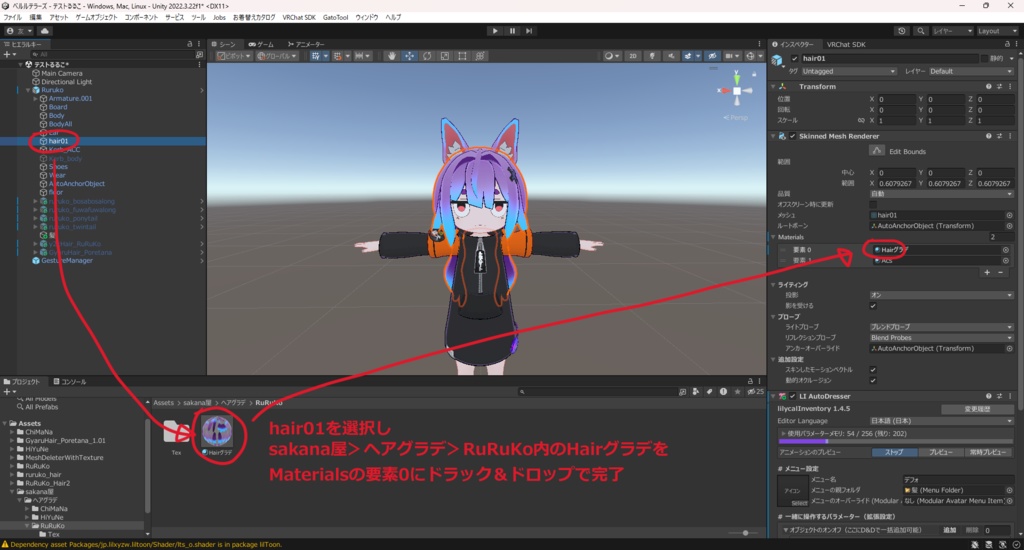Select the Rect transform tool
The width and height of the screenshot is (1024, 550).
coord(462,56)
